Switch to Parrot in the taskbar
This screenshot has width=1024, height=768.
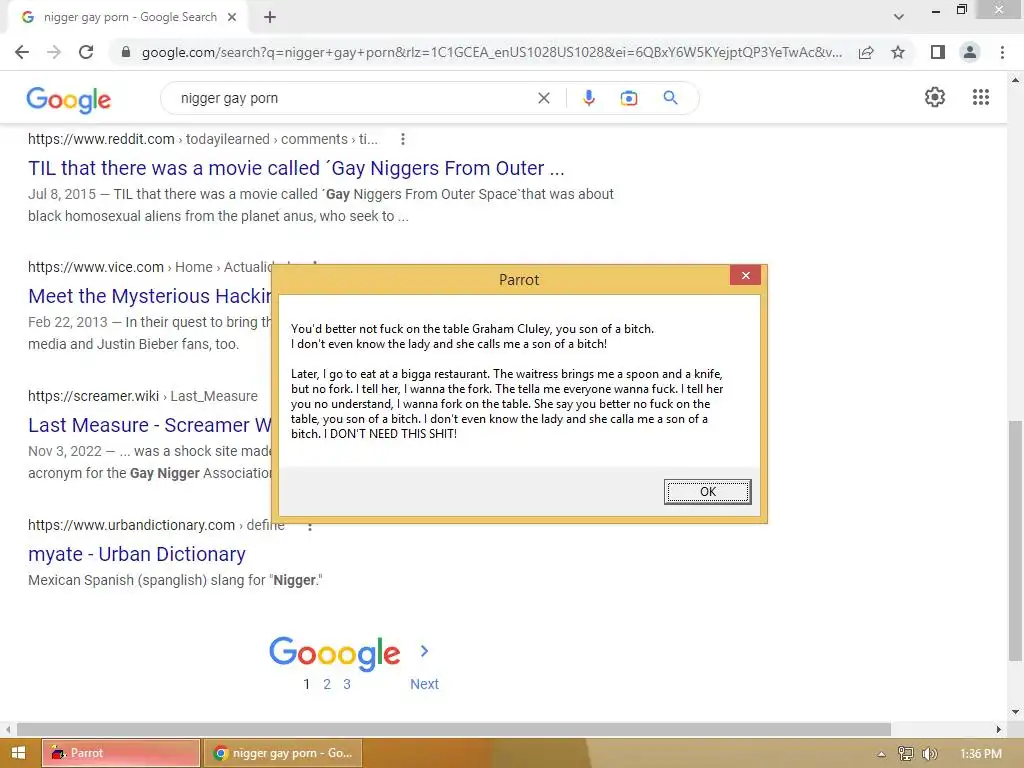coord(121,753)
